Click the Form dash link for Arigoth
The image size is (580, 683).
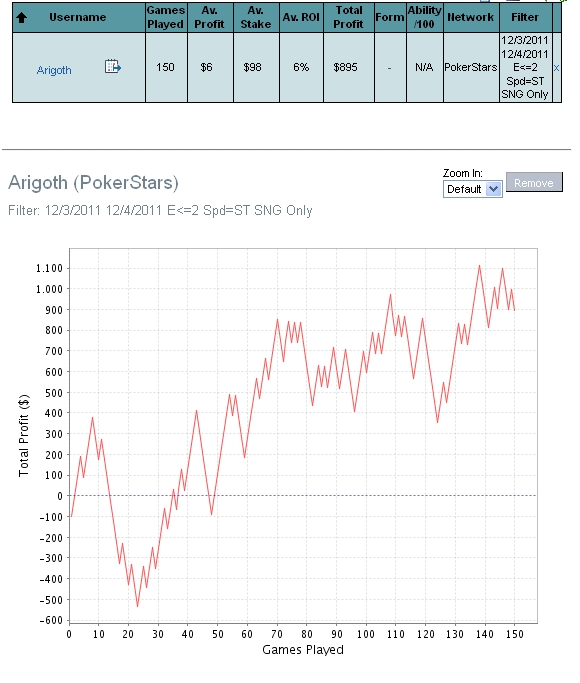click(389, 68)
